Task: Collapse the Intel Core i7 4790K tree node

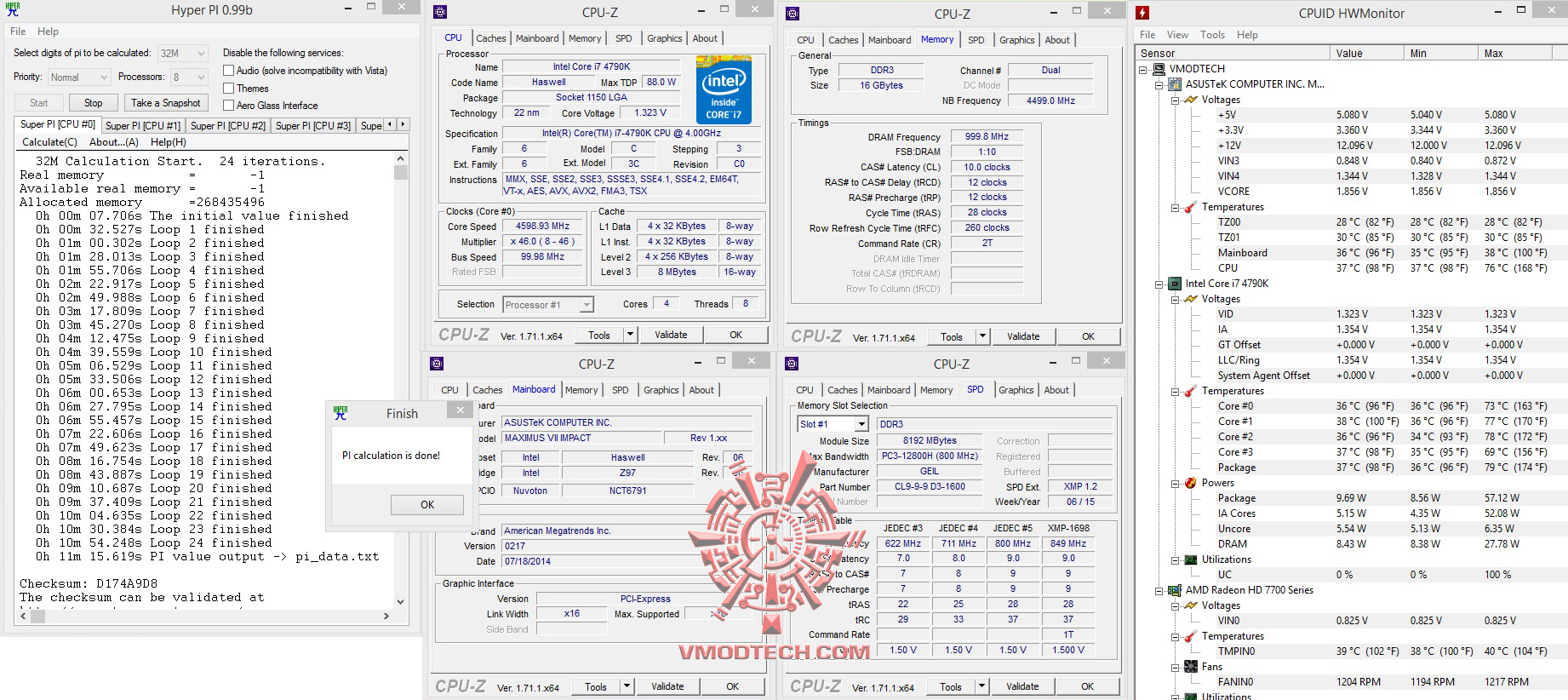Action: [1159, 284]
